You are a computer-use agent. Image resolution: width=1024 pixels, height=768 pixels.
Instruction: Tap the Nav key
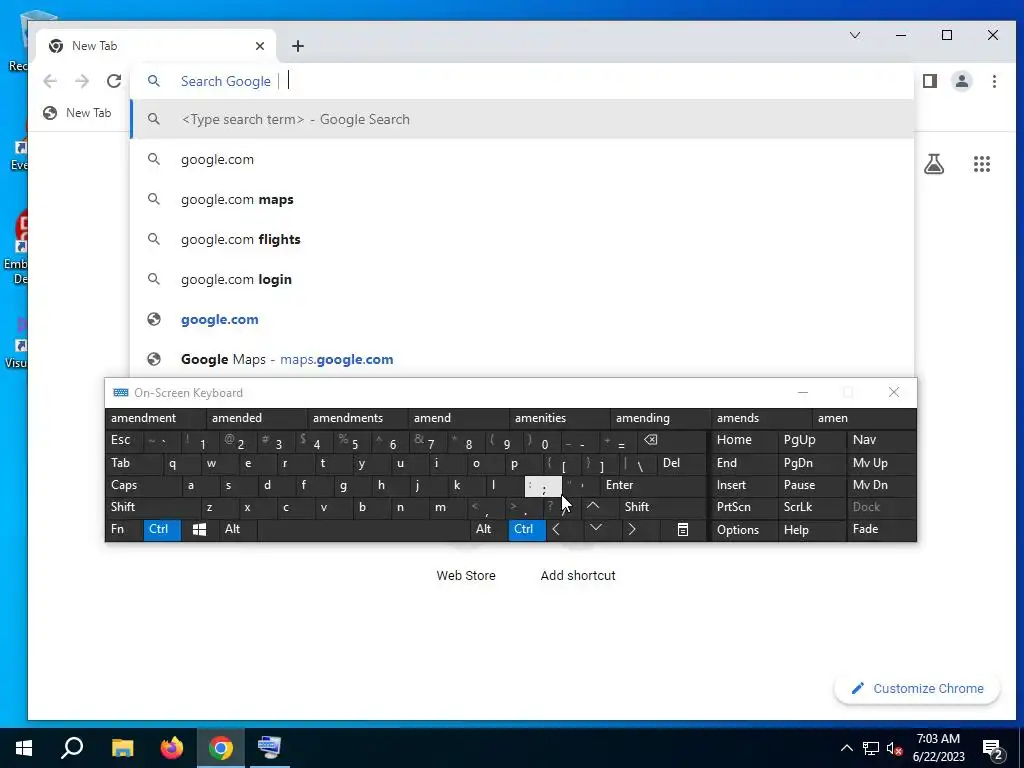[882, 440]
